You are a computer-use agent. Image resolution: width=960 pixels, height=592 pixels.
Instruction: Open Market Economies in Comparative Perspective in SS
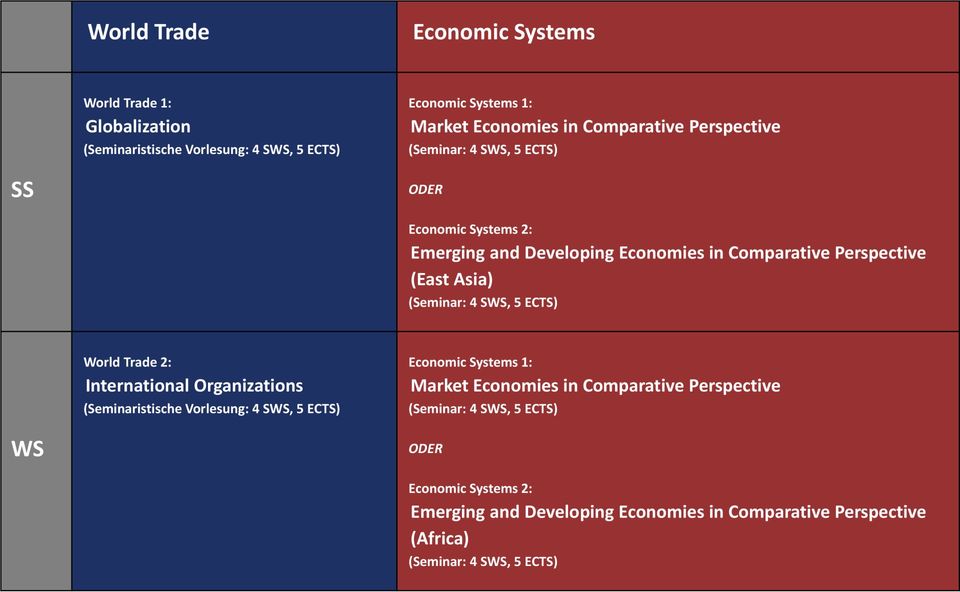click(595, 126)
